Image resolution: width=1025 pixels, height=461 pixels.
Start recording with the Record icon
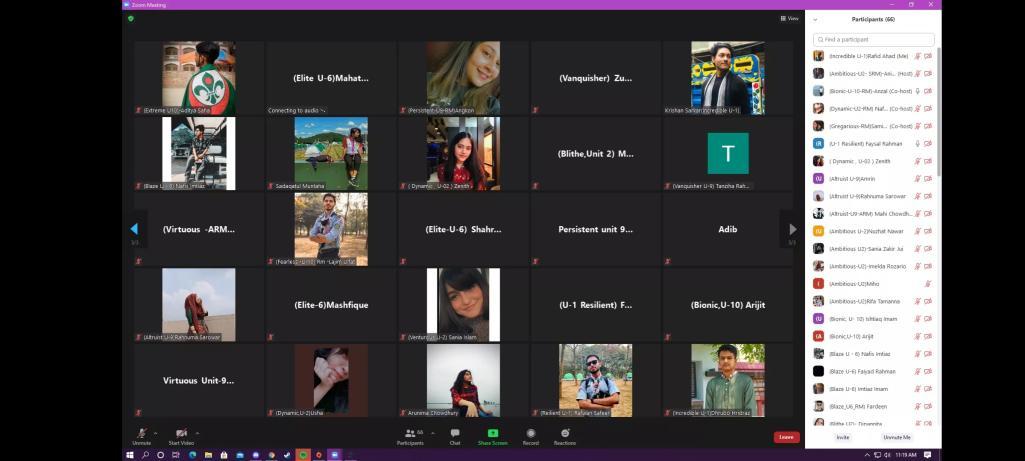coord(531,434)
